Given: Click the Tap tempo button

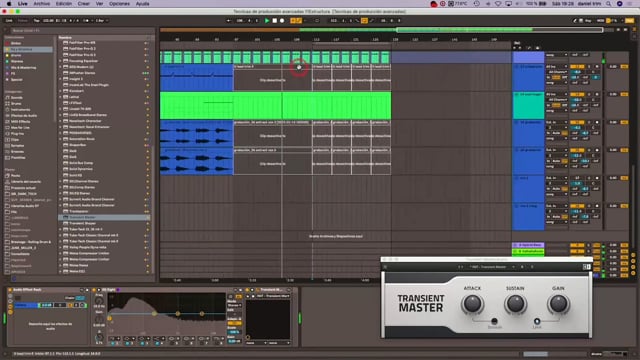Looking at the screenshot, I should [37, 20].
